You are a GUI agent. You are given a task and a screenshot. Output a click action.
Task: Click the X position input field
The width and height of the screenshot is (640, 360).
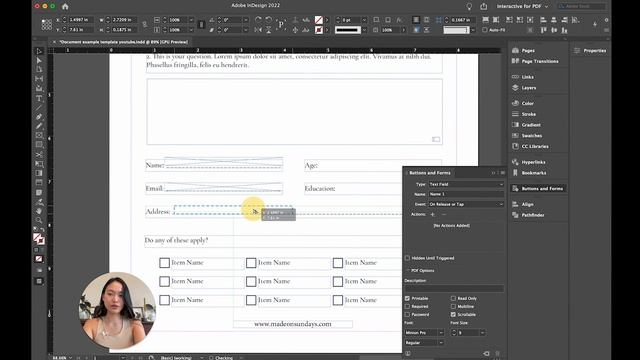tap(81, 20)
